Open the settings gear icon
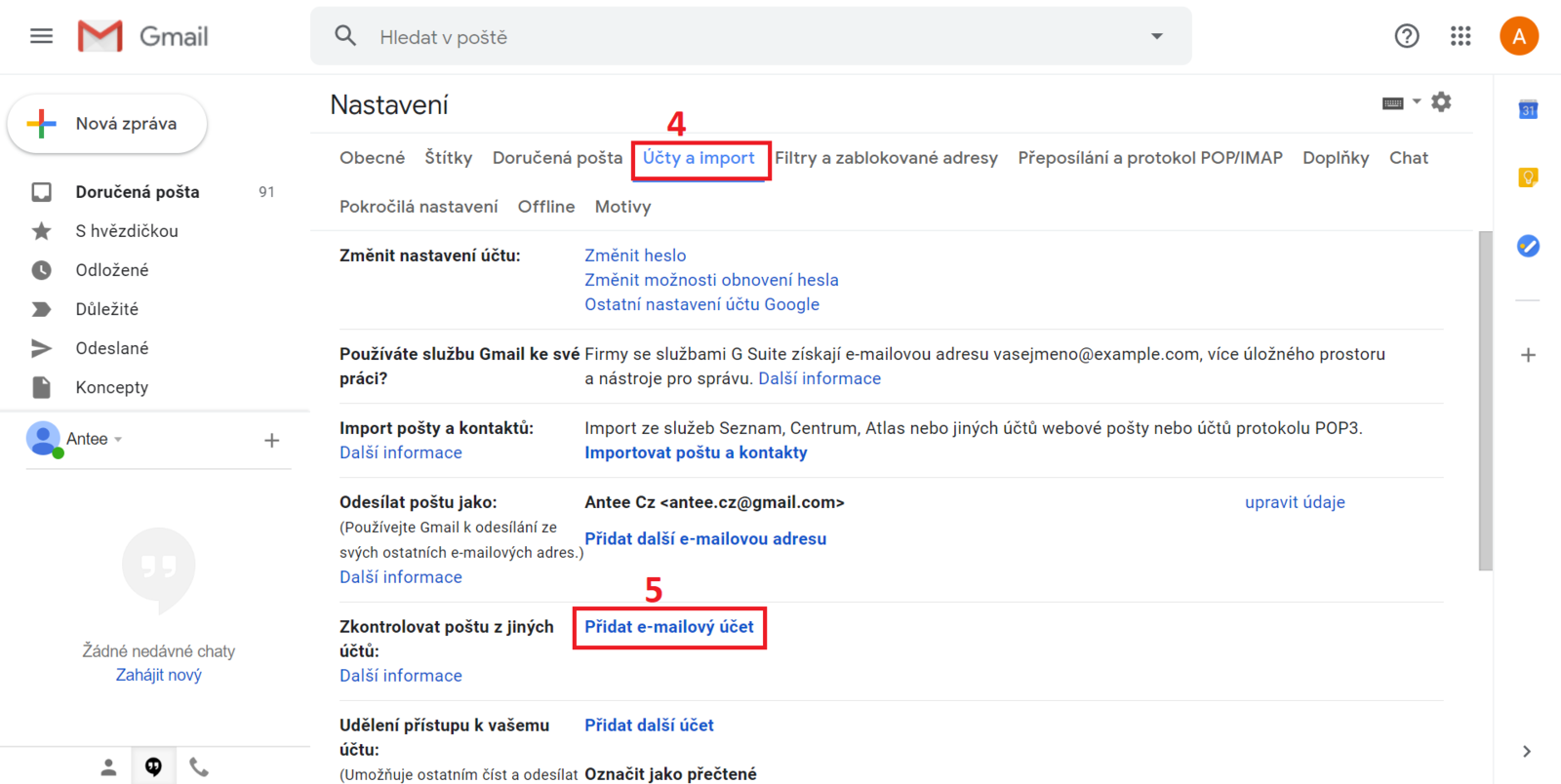This screenshot has width=1561, height=784. [x=1441, y=101]
